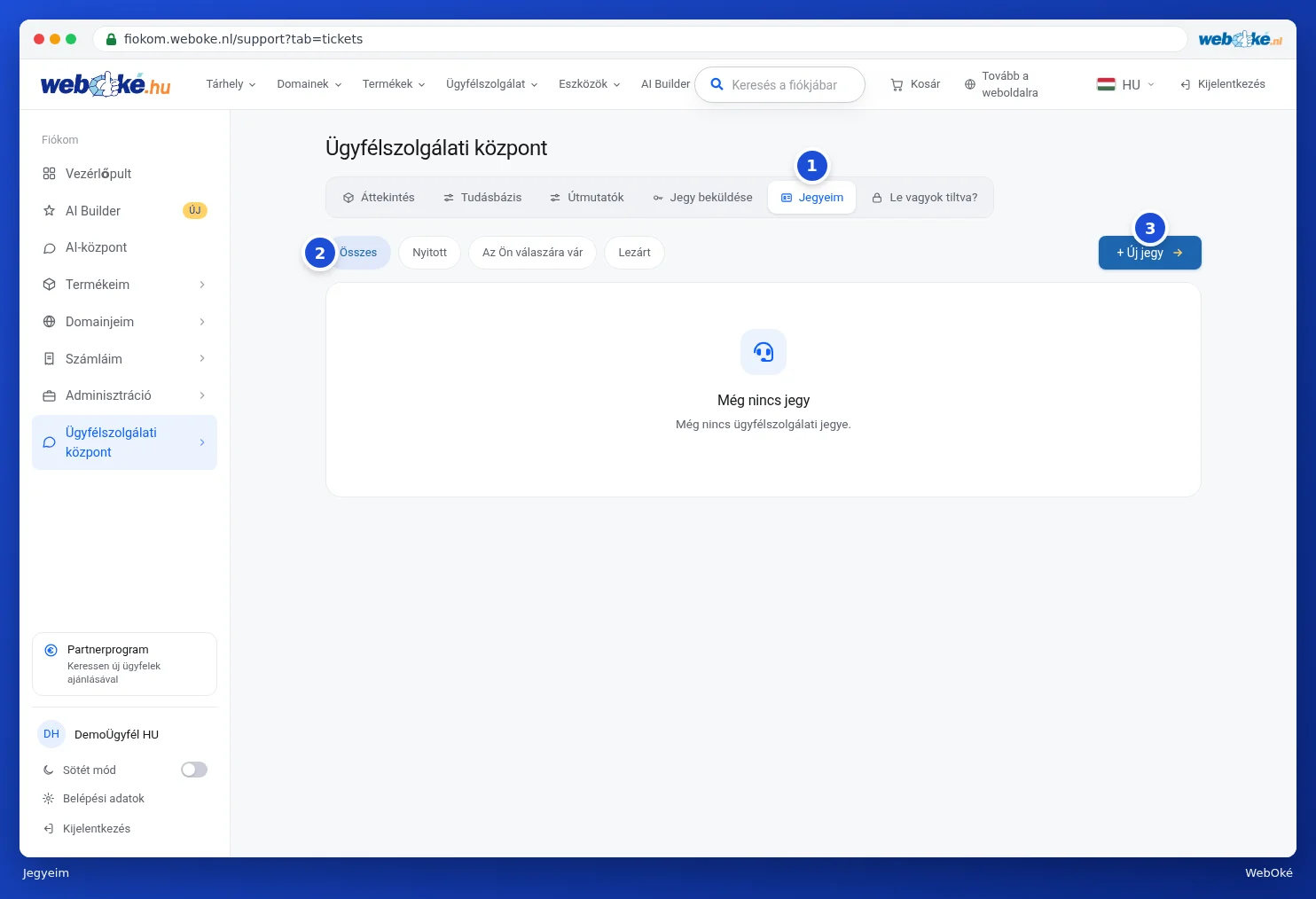Open the Tárhely menu dropdown
This screenshot has height=899, width=1316.
tap(231, 84)
